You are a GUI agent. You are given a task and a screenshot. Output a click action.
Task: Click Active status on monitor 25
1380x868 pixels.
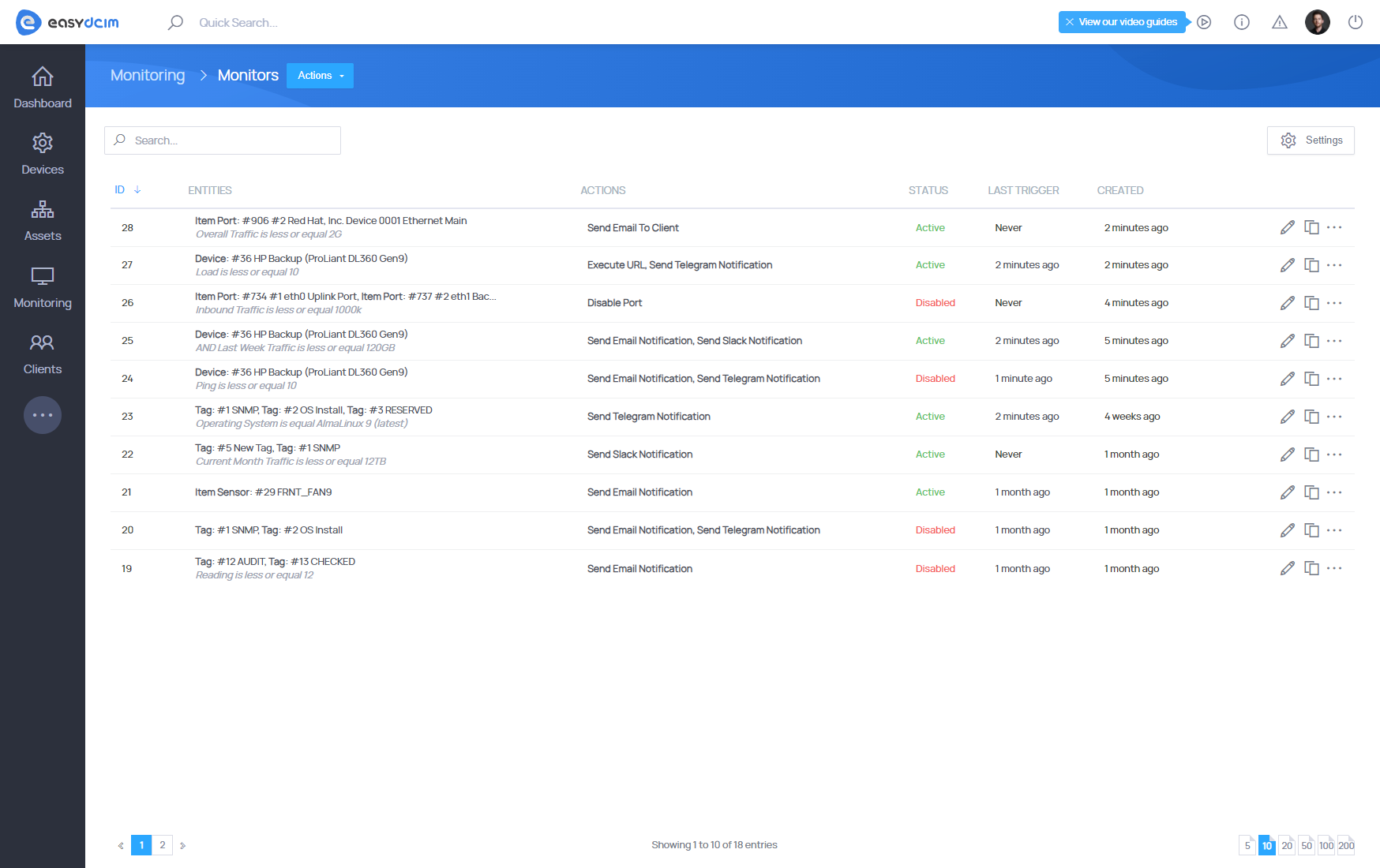(930, 340)
